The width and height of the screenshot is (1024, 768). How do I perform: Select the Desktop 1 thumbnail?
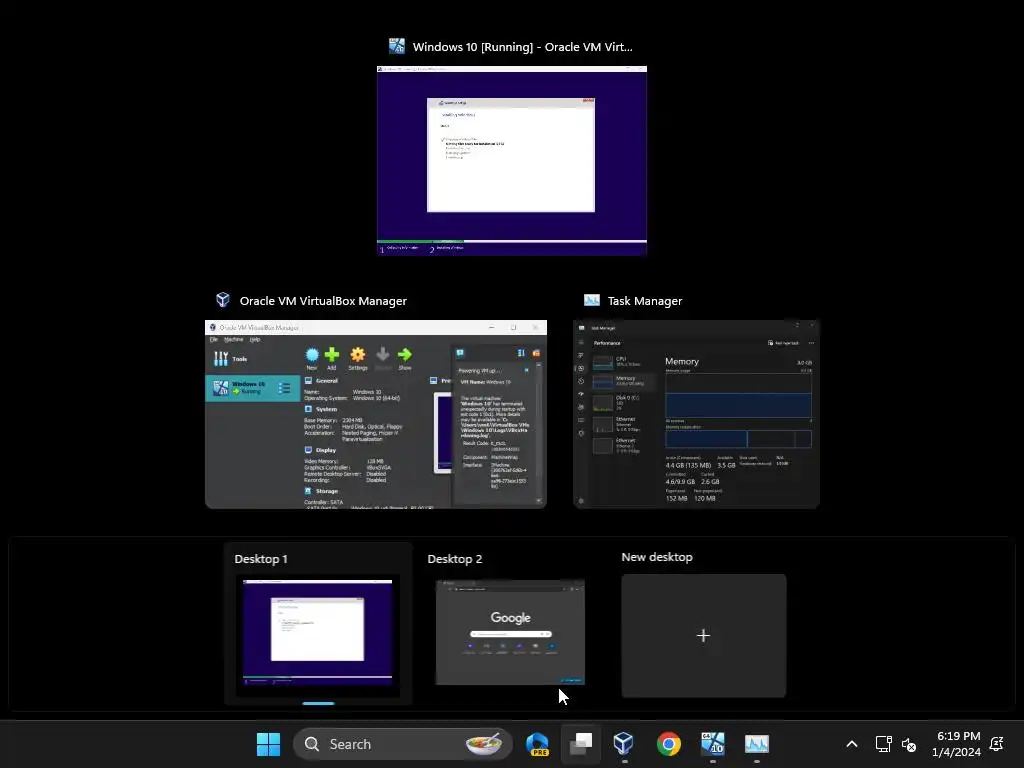pyautogui.click(x=317, y=632)
